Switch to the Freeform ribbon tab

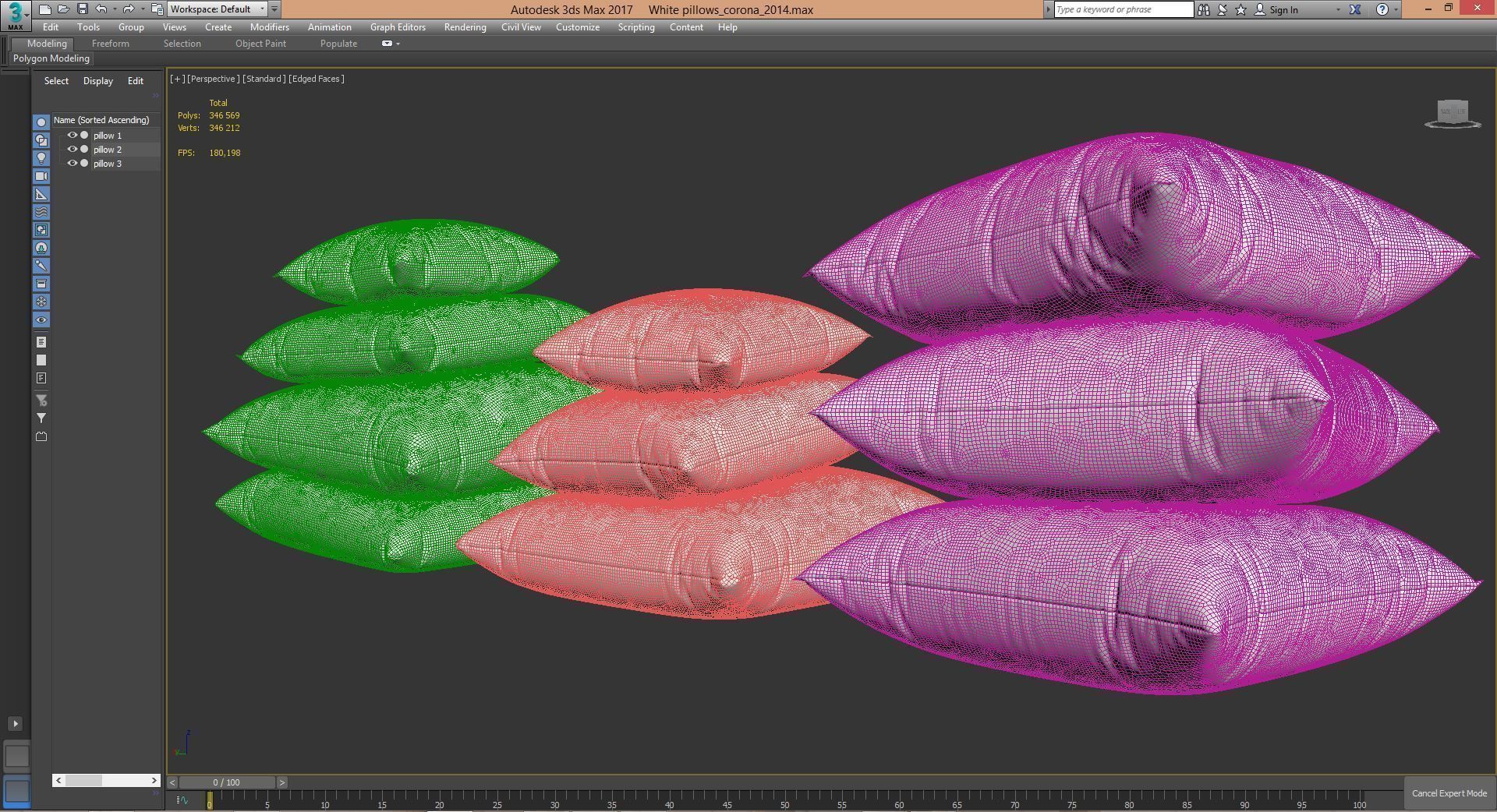(x=110, y=44)
